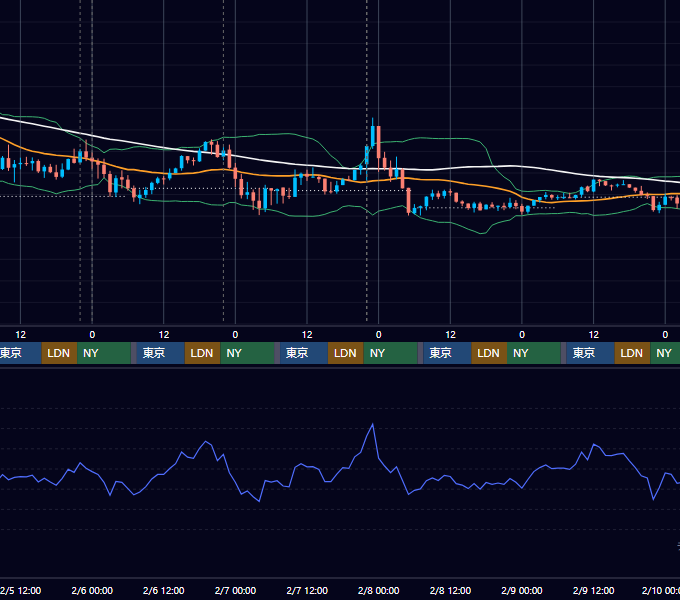The image size is (680, 600).
Task: Click the 2/7 12:00 date label
Action: [307, 590]
